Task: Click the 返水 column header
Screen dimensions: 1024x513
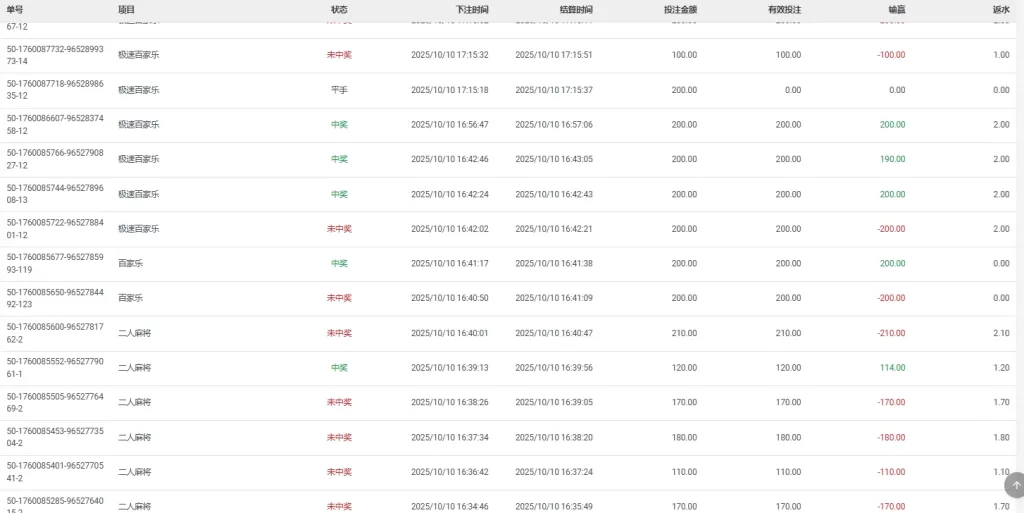Action: click(1001, 10)
